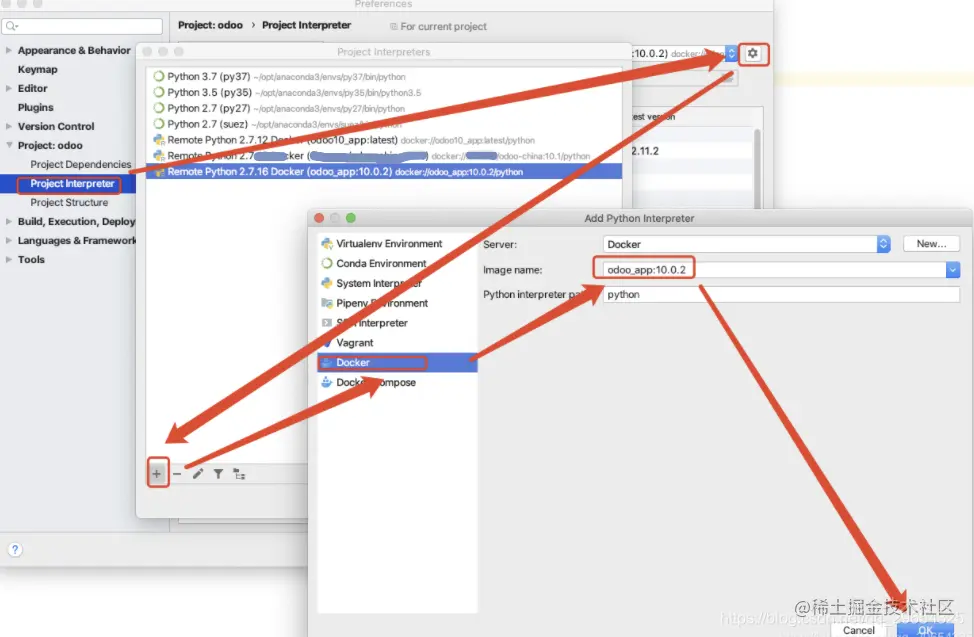Screen dimensions: 974x637
Task: Select Python 3.5 (py35) interpreter
Action: pos(384,93)
